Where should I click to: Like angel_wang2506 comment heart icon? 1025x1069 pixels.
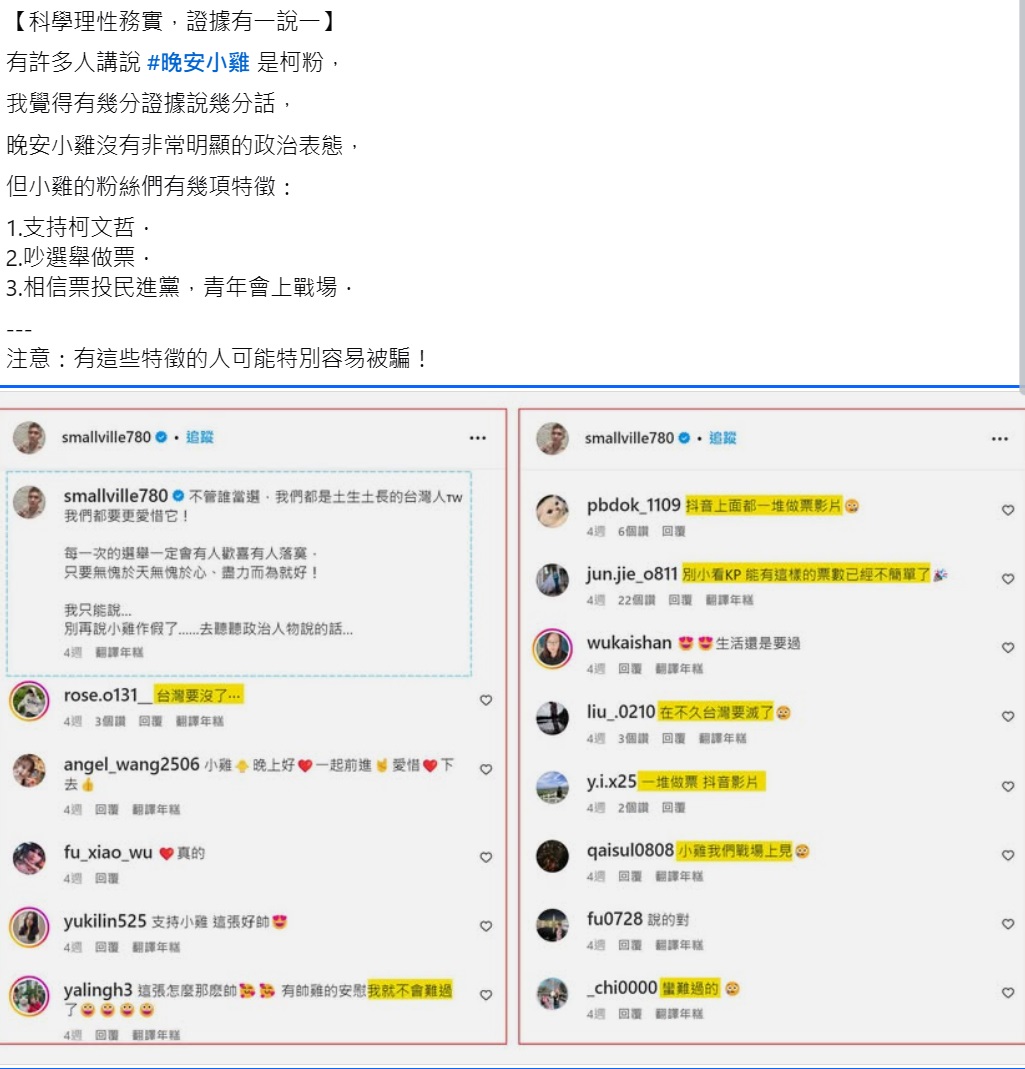click(x=486, y=769)
